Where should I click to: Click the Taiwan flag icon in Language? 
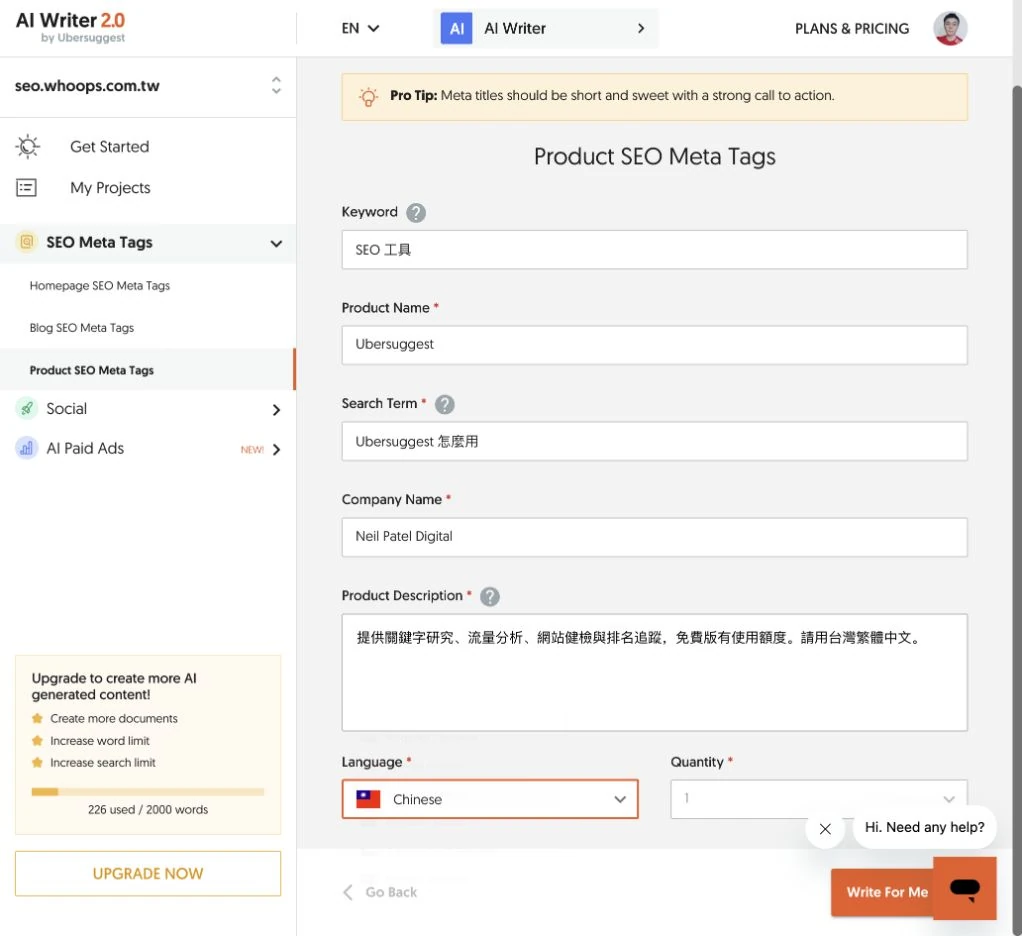[x=368, y=799]
